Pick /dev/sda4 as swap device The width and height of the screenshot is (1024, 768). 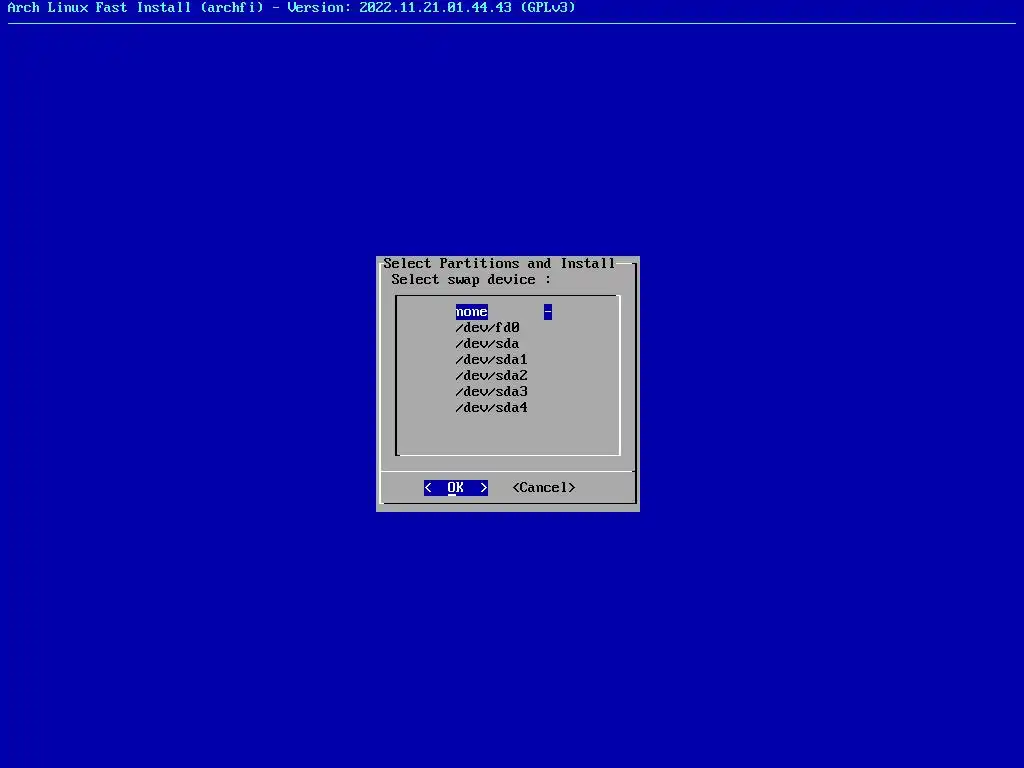click(491, 408)
